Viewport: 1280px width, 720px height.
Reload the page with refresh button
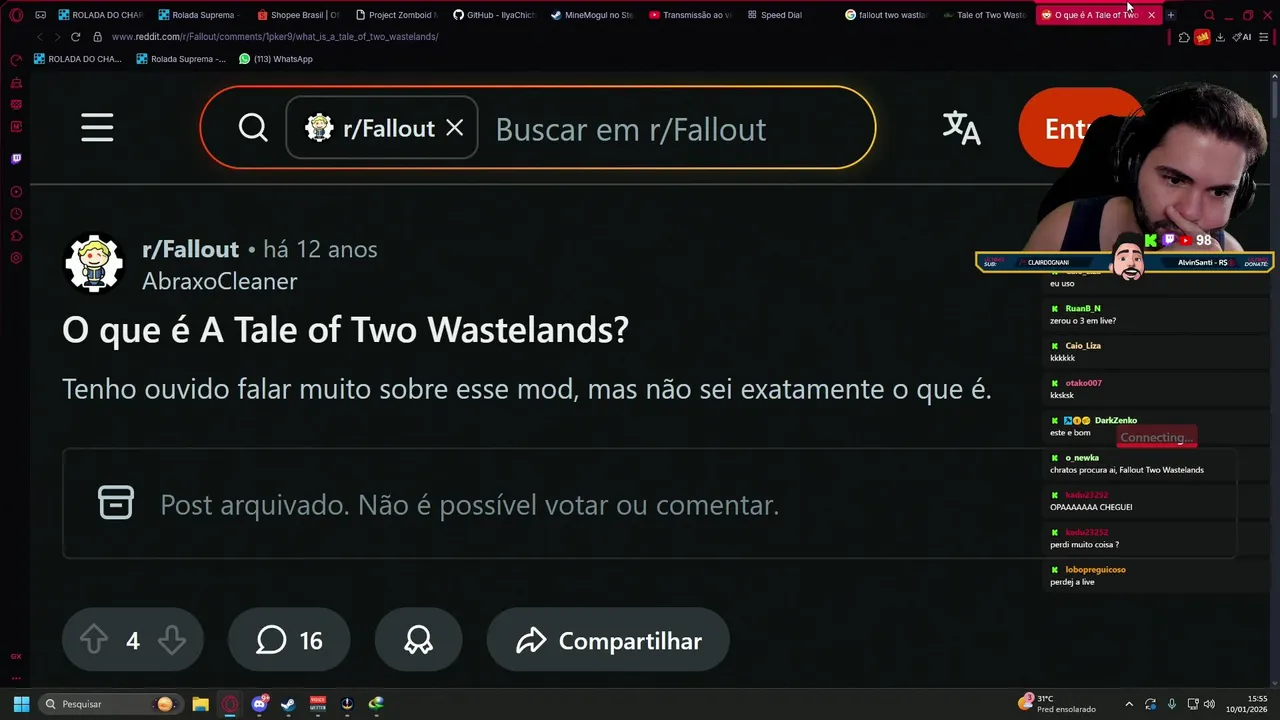coord(75,37)
